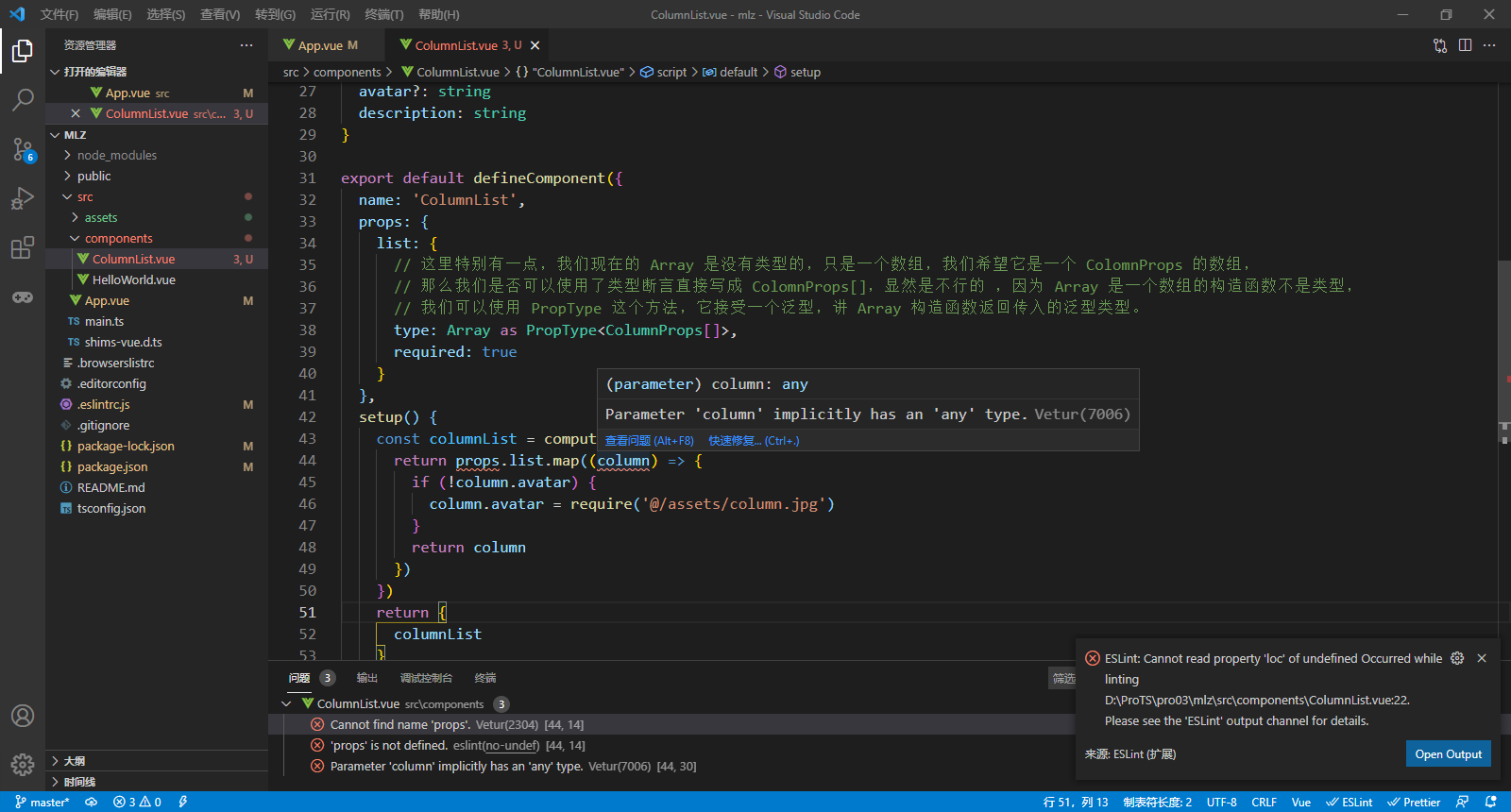Change the CRLF line ending setting

(1264, 802)
